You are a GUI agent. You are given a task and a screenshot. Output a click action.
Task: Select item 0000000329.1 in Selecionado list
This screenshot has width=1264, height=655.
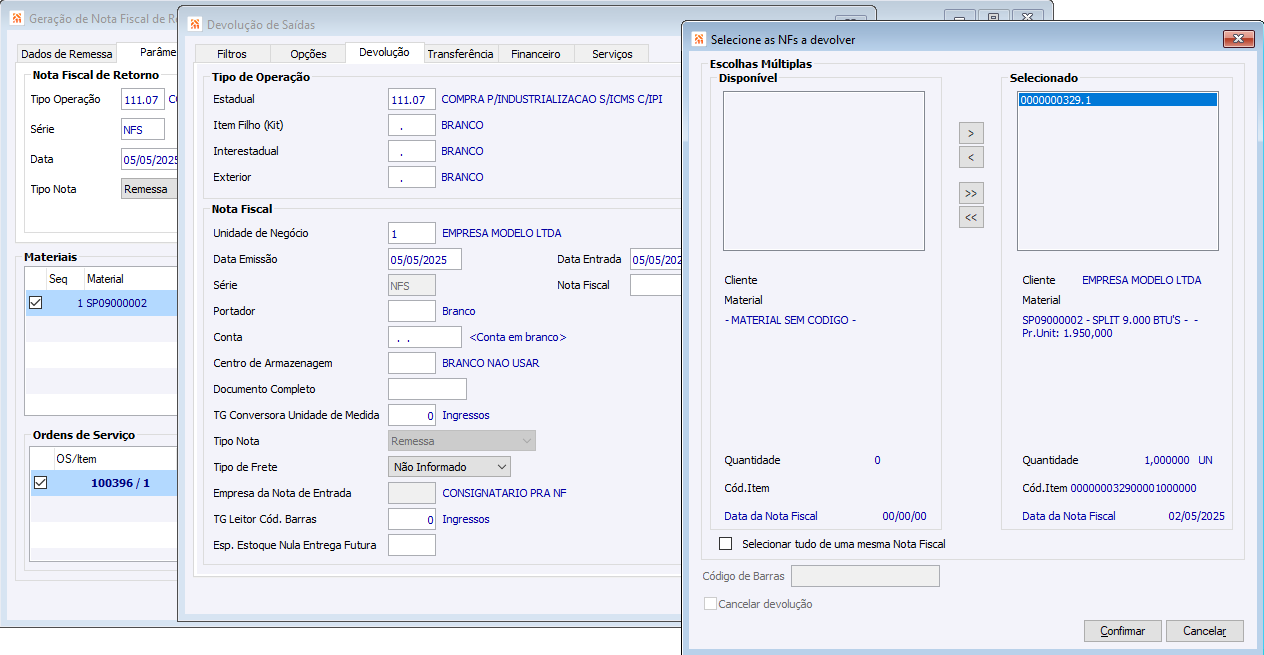coord(1117,100)
